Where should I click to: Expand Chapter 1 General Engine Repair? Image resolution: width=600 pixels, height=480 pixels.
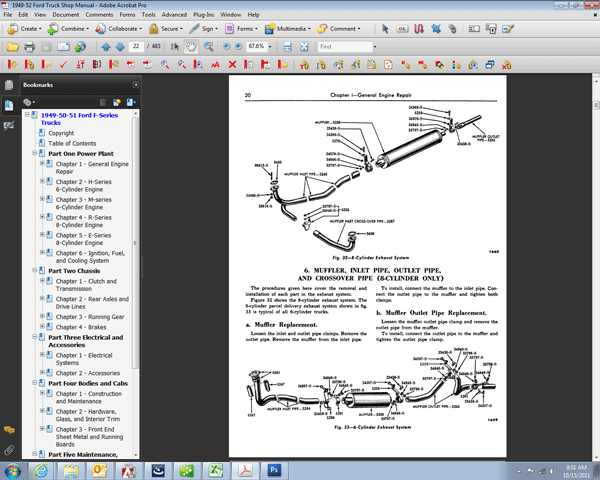coord(42,163)
